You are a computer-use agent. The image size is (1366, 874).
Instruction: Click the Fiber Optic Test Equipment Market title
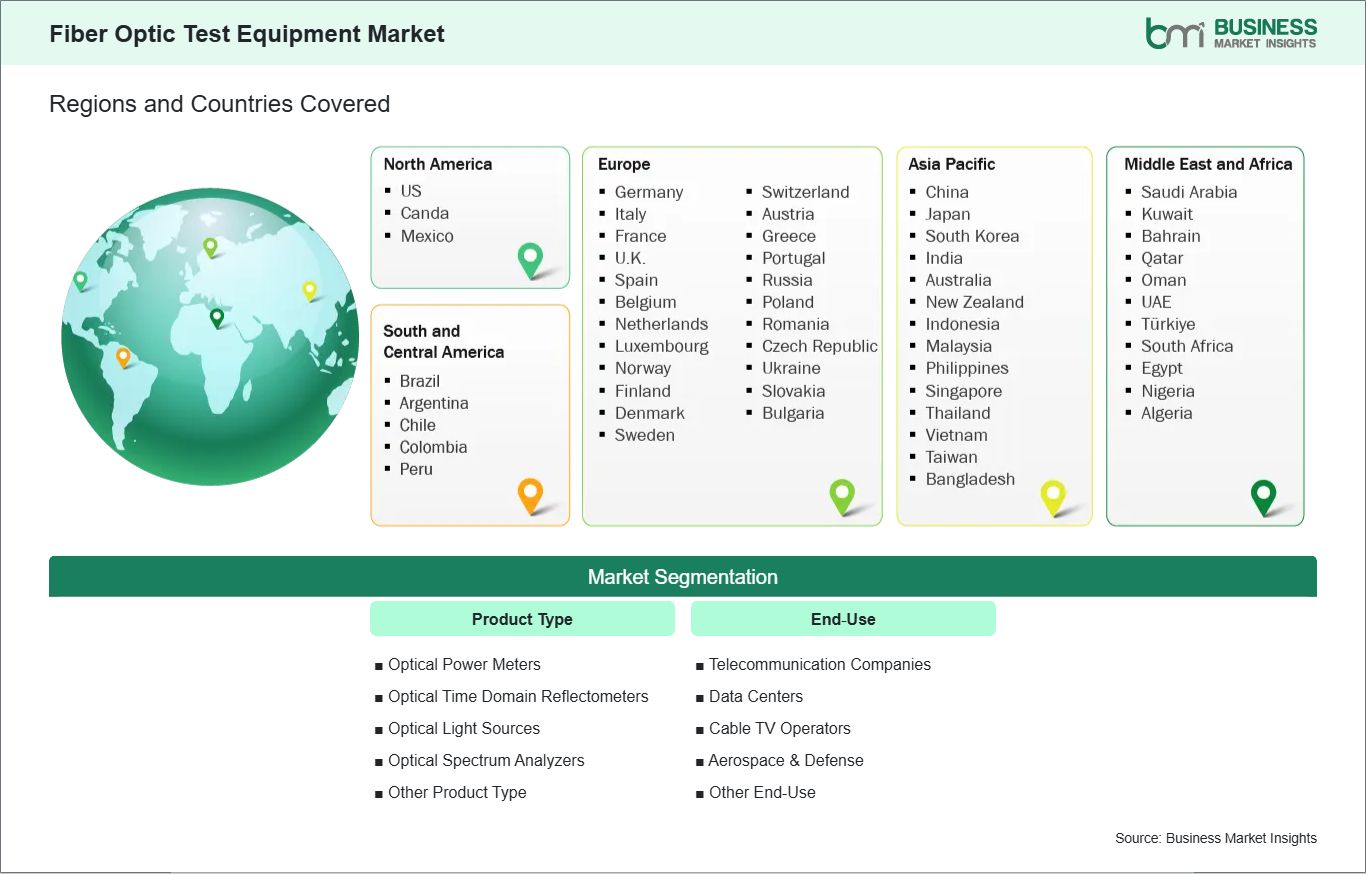click(x=247, y=33)
